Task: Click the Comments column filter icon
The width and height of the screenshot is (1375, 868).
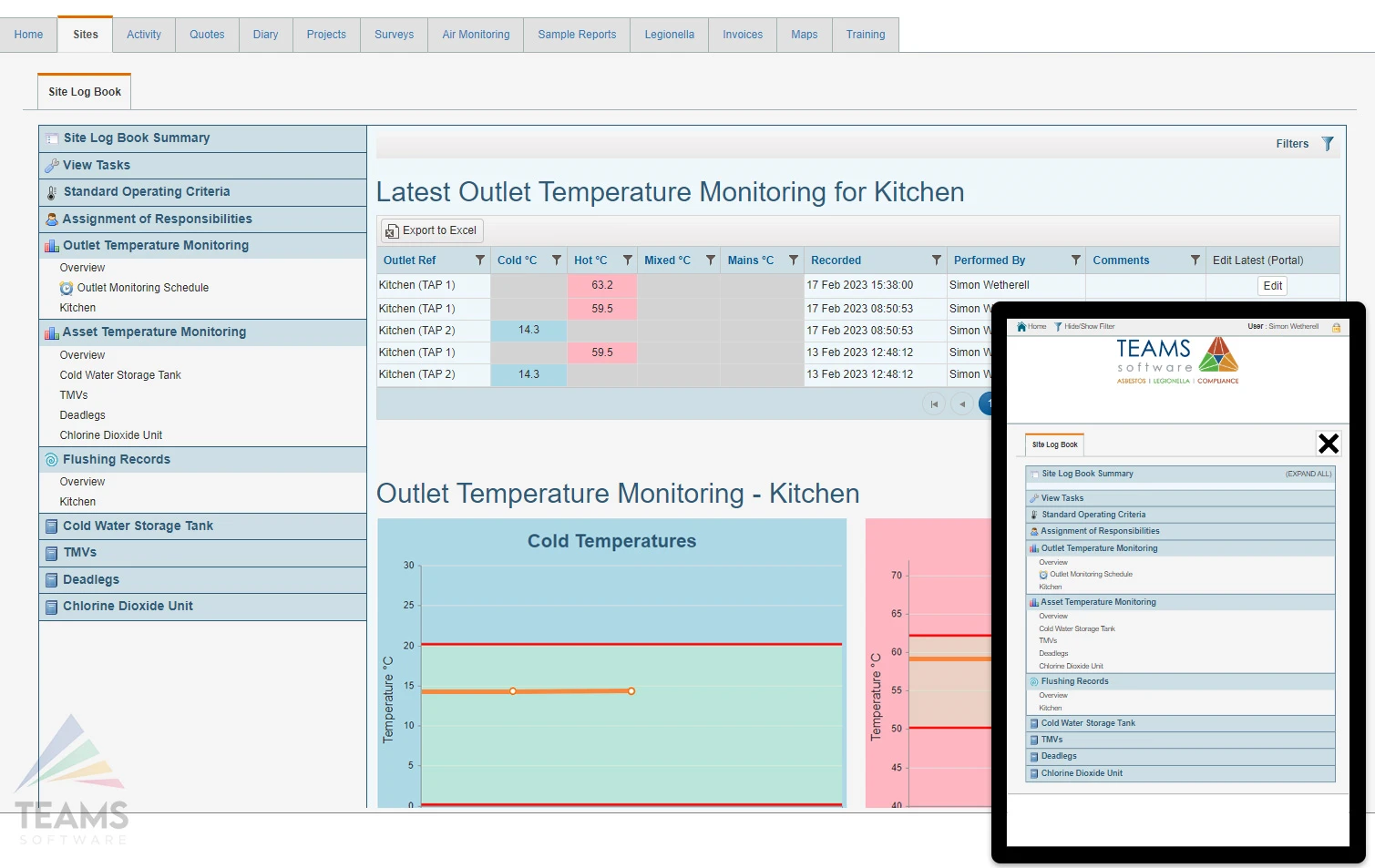Action: (x=1195, y=260)
